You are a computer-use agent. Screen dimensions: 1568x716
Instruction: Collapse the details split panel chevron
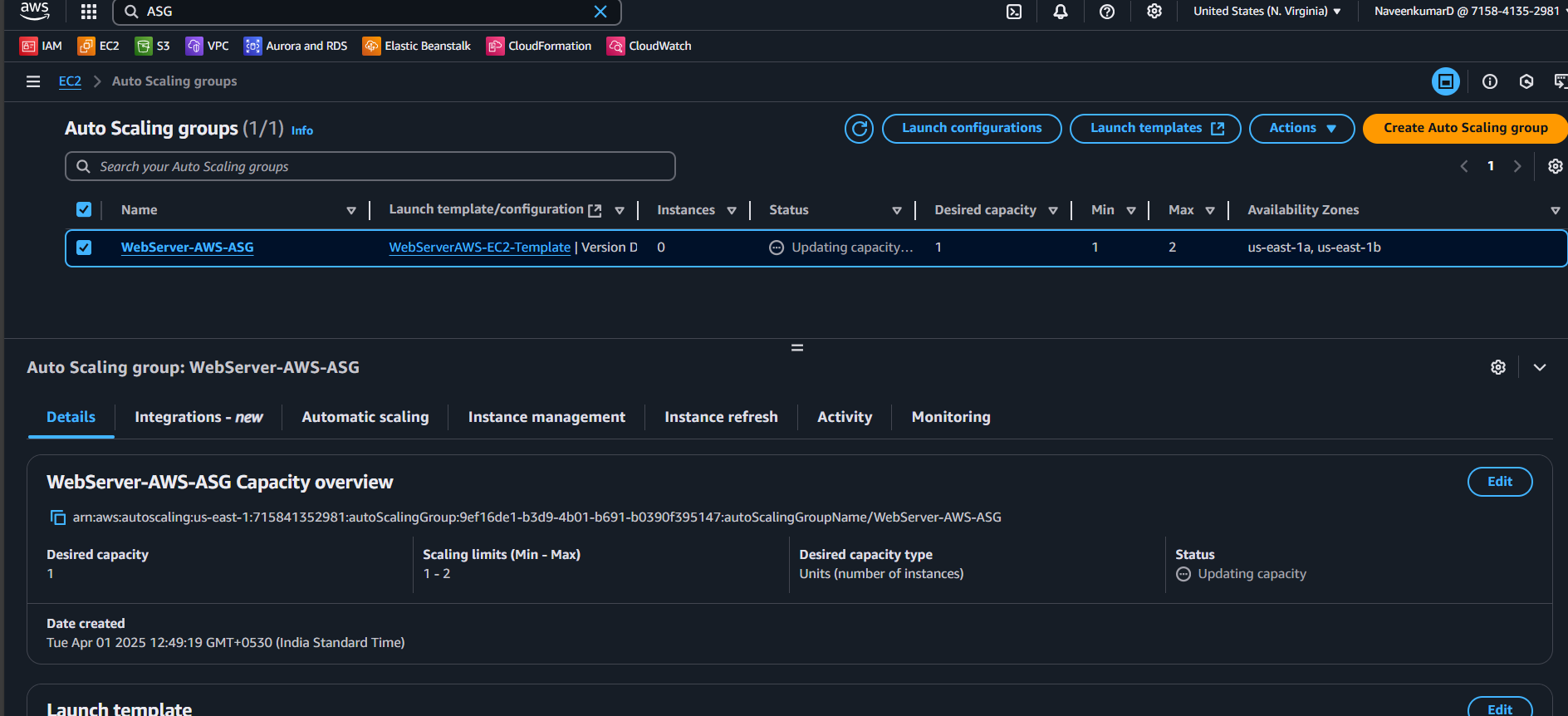coord(1540,367)
